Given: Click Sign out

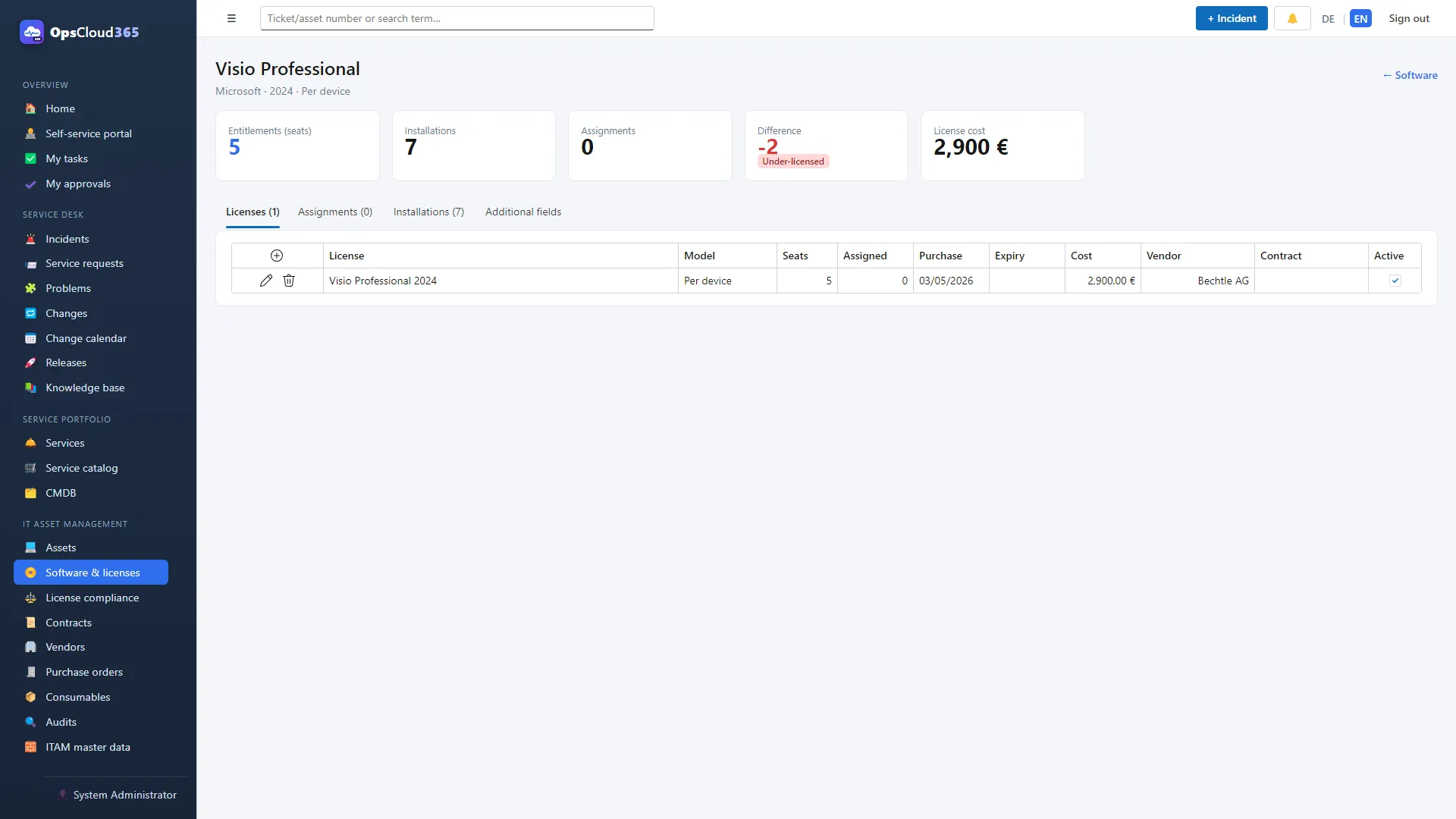Looking at the screenshot, I should click(1409, 18).
